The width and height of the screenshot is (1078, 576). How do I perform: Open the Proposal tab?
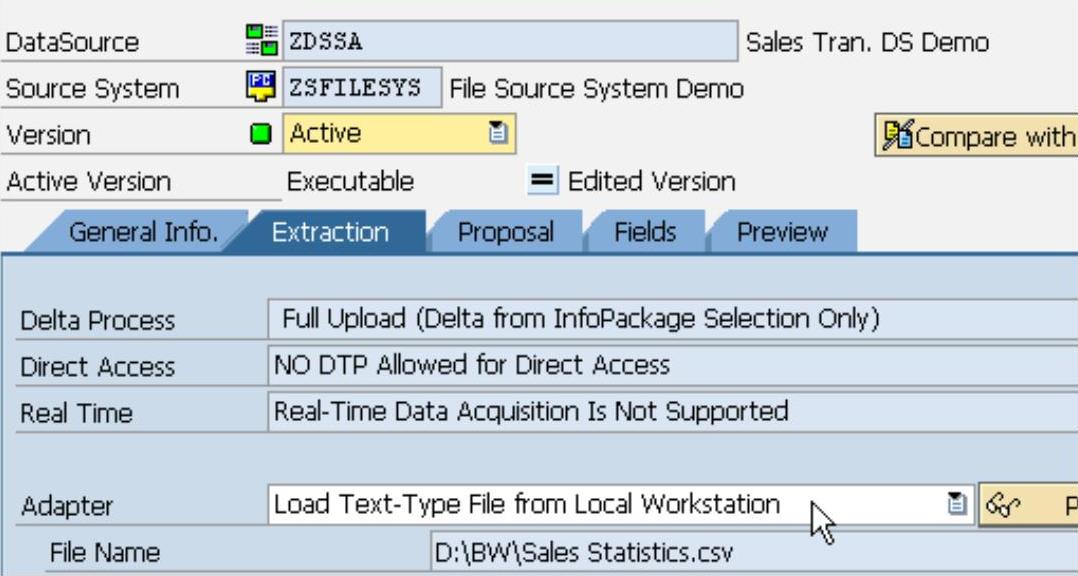505,233
